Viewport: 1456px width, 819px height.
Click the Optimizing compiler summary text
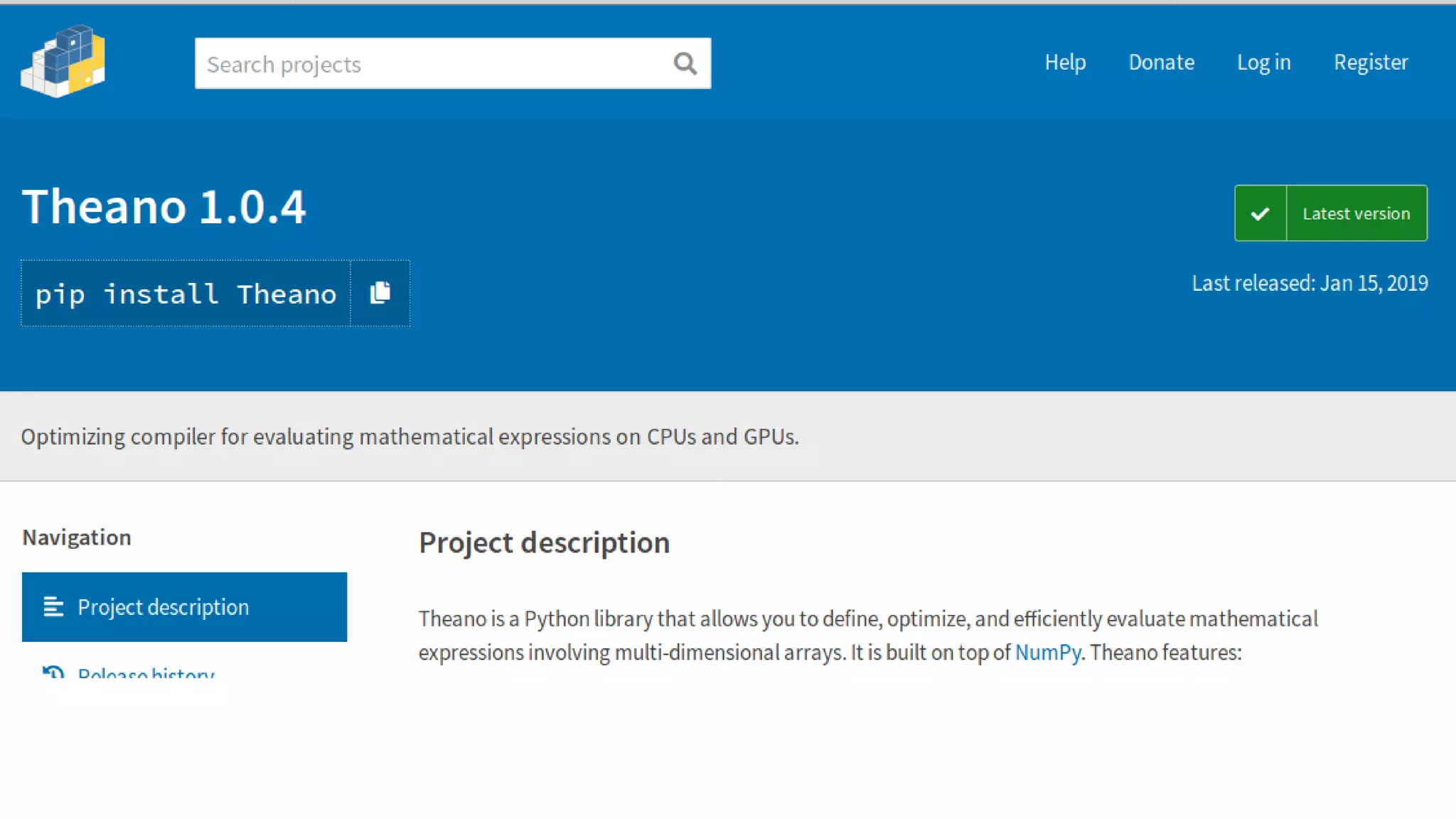[x=409, y=437]
